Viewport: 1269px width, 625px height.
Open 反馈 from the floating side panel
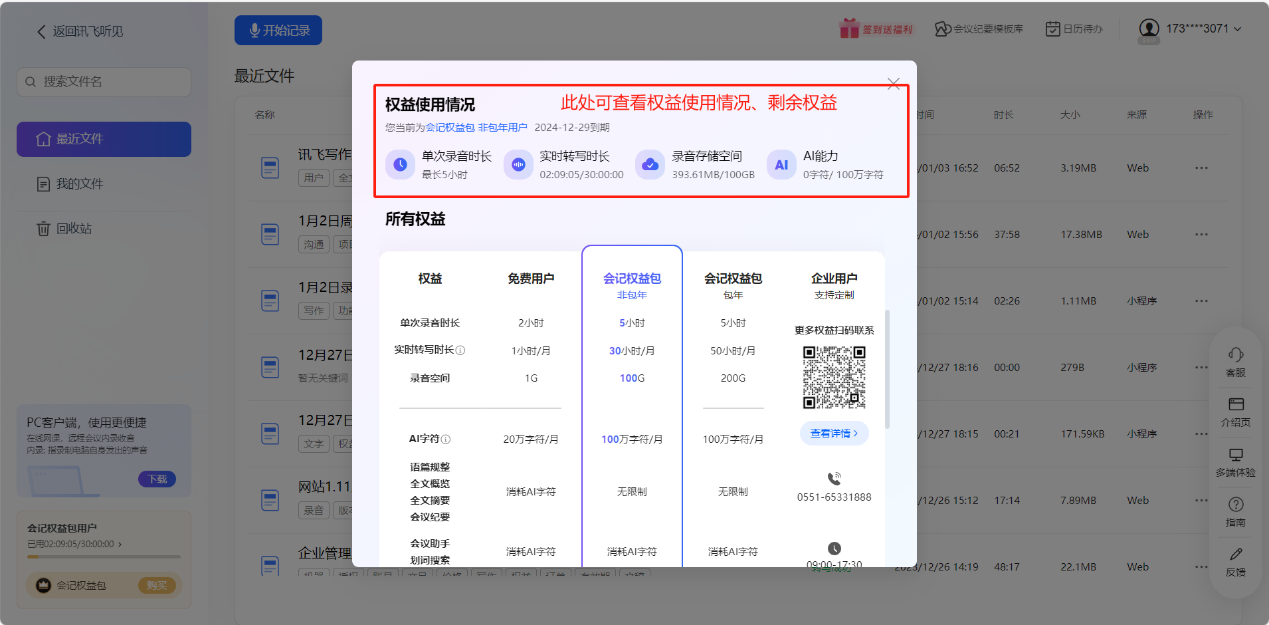click(1236, 561)
